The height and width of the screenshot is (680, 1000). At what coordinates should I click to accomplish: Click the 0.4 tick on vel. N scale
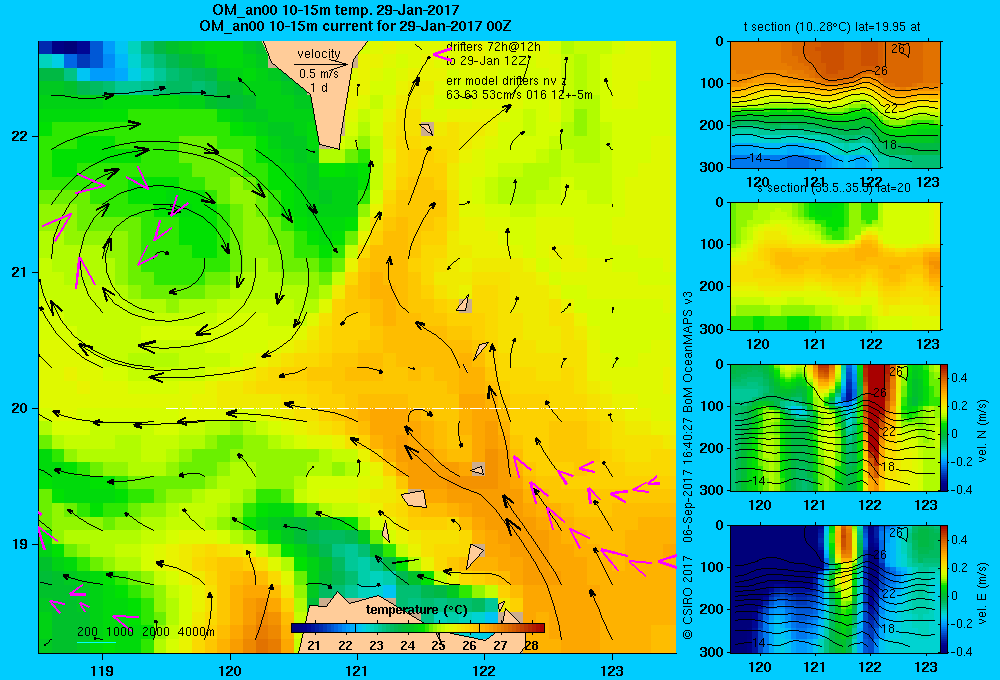[960, 378]
